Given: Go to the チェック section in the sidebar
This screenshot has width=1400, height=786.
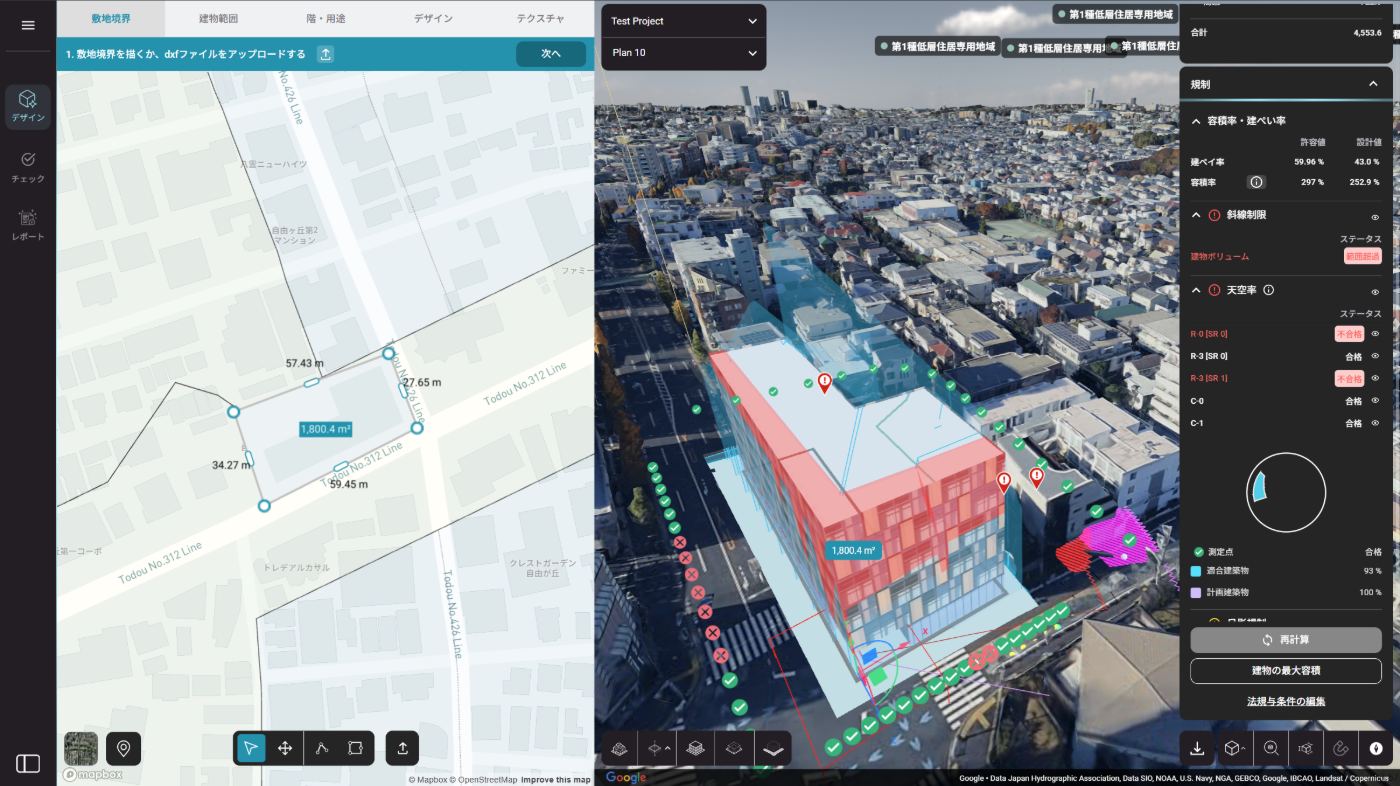Looking at the screenshot, I should click(28, 167).
